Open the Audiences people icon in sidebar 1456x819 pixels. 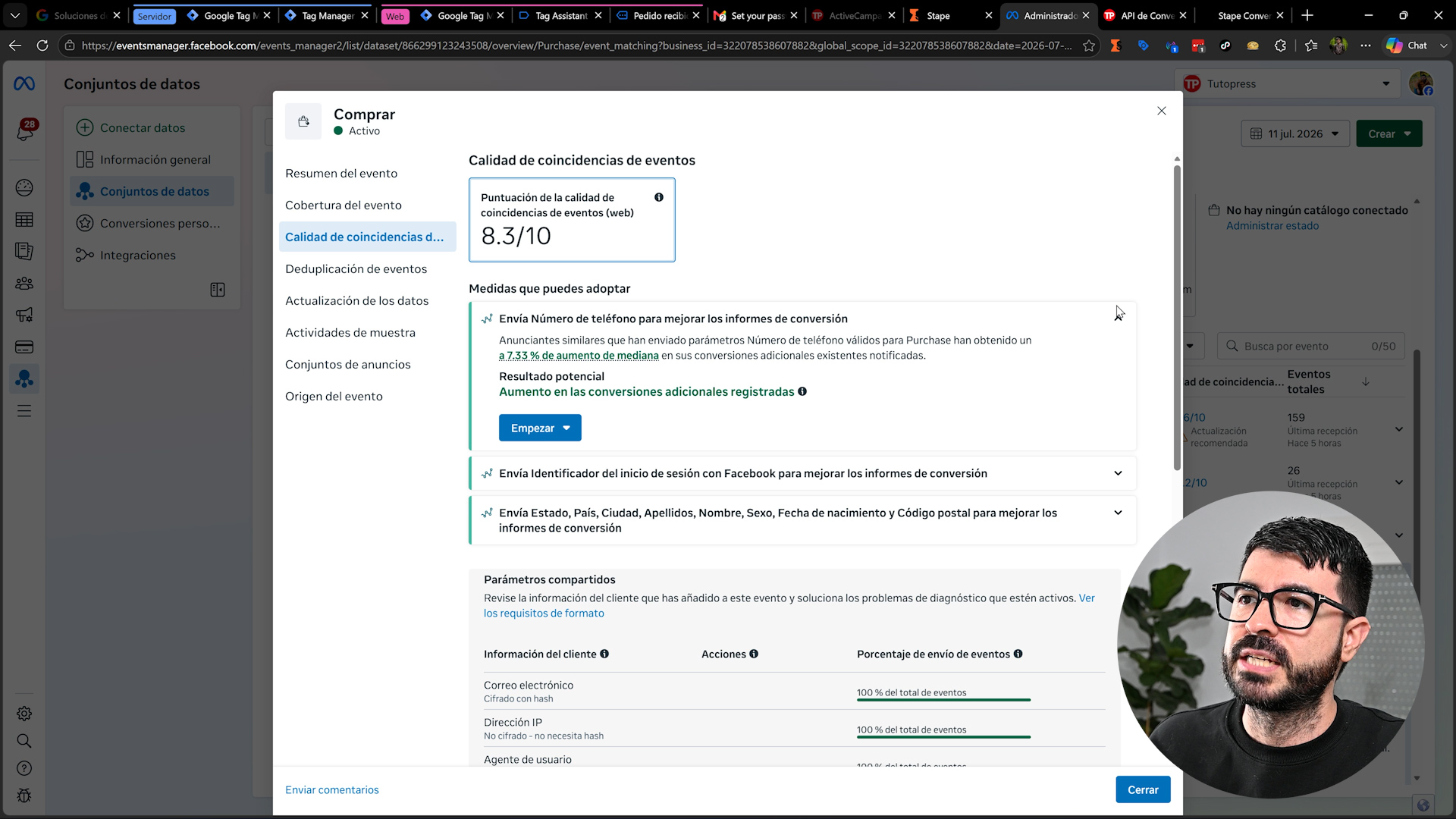point(24,283)
